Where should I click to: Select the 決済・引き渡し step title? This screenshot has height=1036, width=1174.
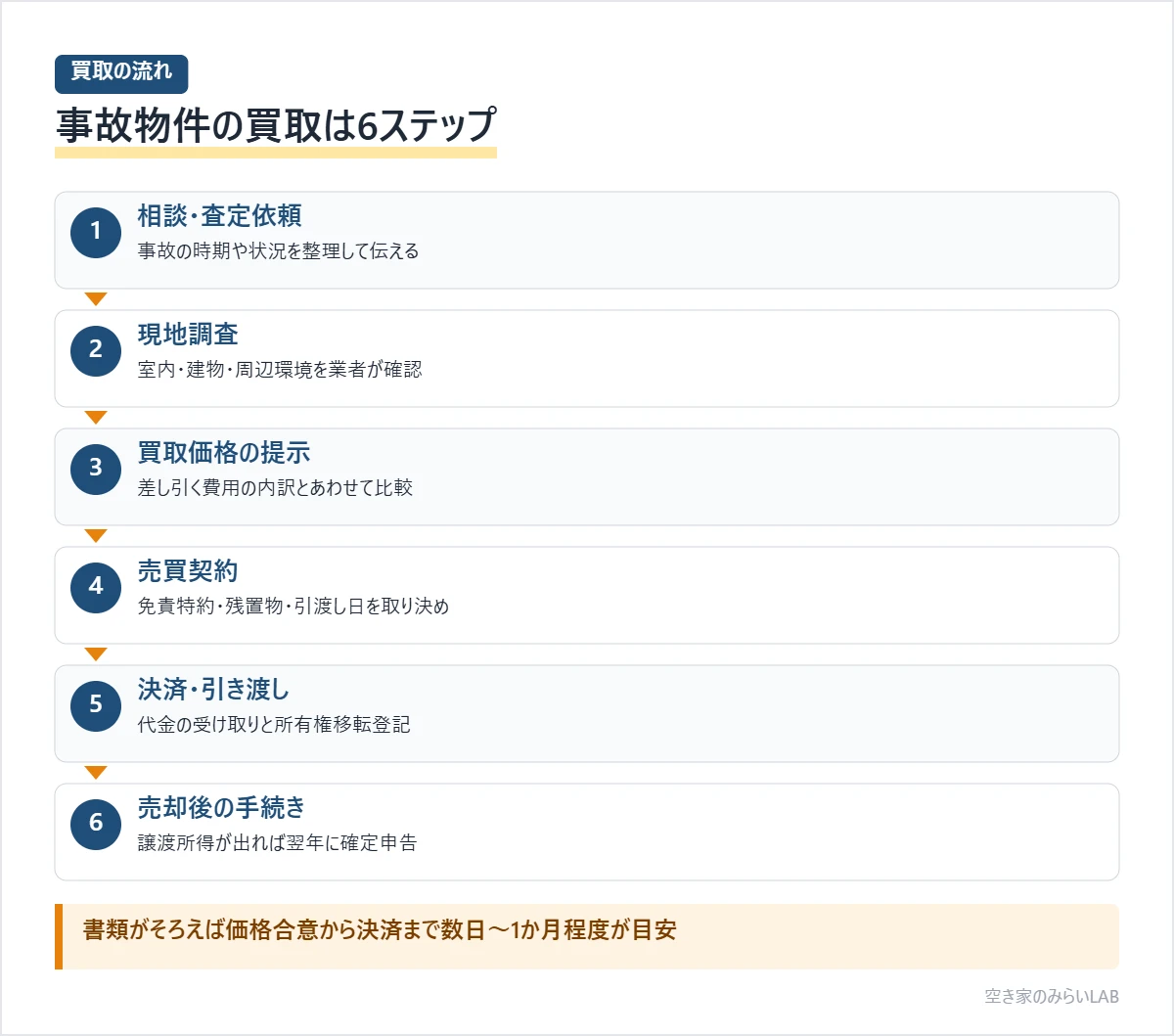point(214,690)
